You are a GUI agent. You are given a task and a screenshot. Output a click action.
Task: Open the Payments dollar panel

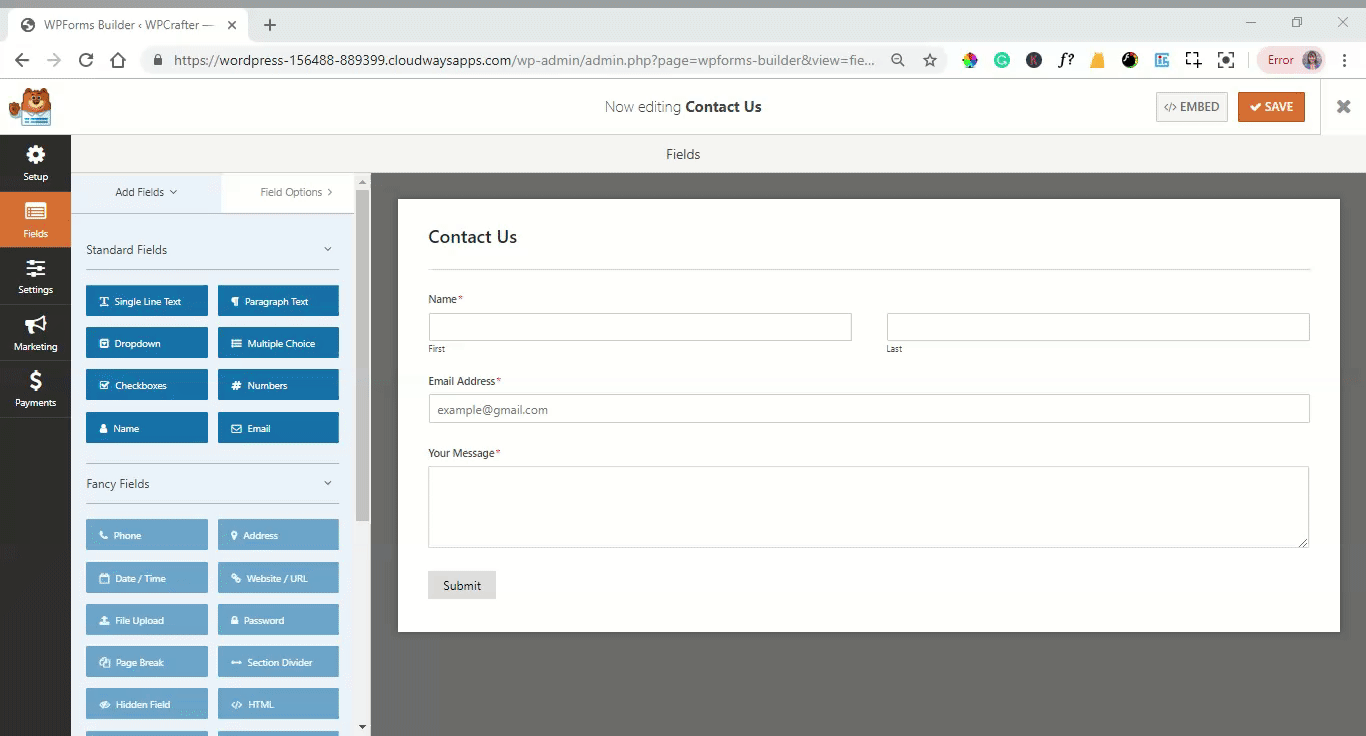(x=35, y=389)
